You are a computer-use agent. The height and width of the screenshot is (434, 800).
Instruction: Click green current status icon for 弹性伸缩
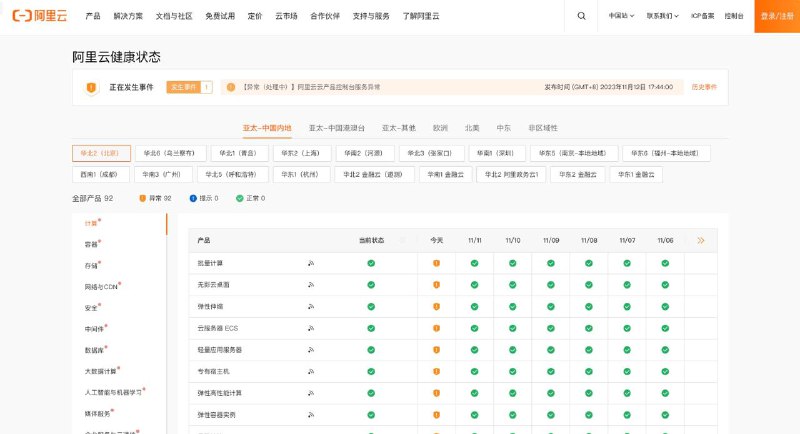[x=371, y=306]
